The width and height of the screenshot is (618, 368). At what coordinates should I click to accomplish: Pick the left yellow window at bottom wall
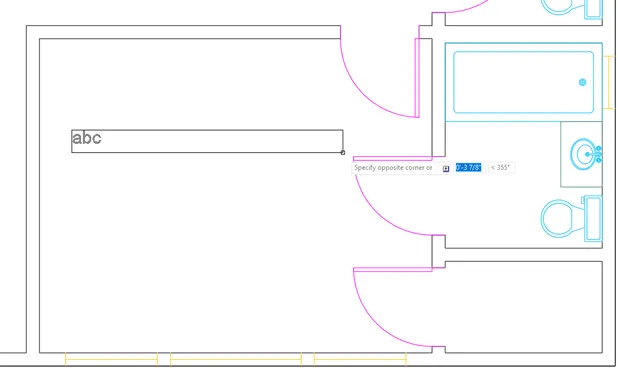point(112,359)
